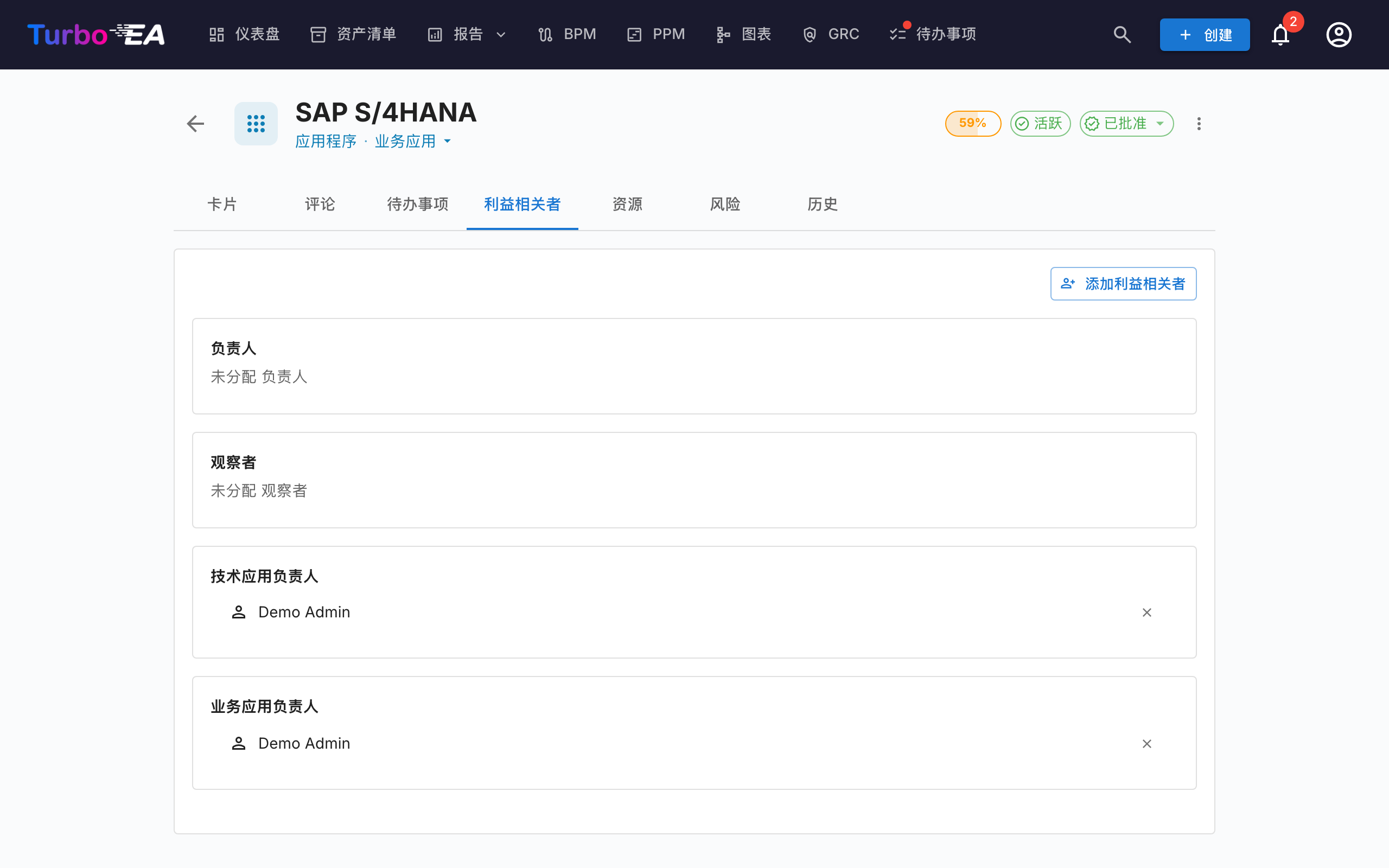Open the three-dot more options menu

click(1199, 124)
